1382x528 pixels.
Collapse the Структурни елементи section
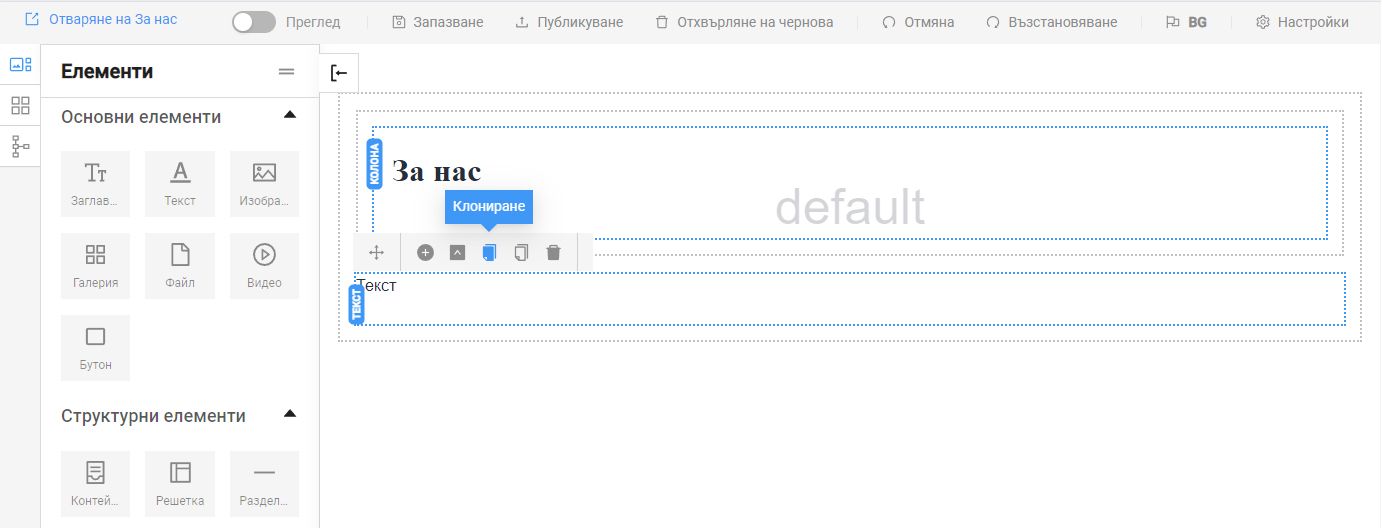pos(290,414)
